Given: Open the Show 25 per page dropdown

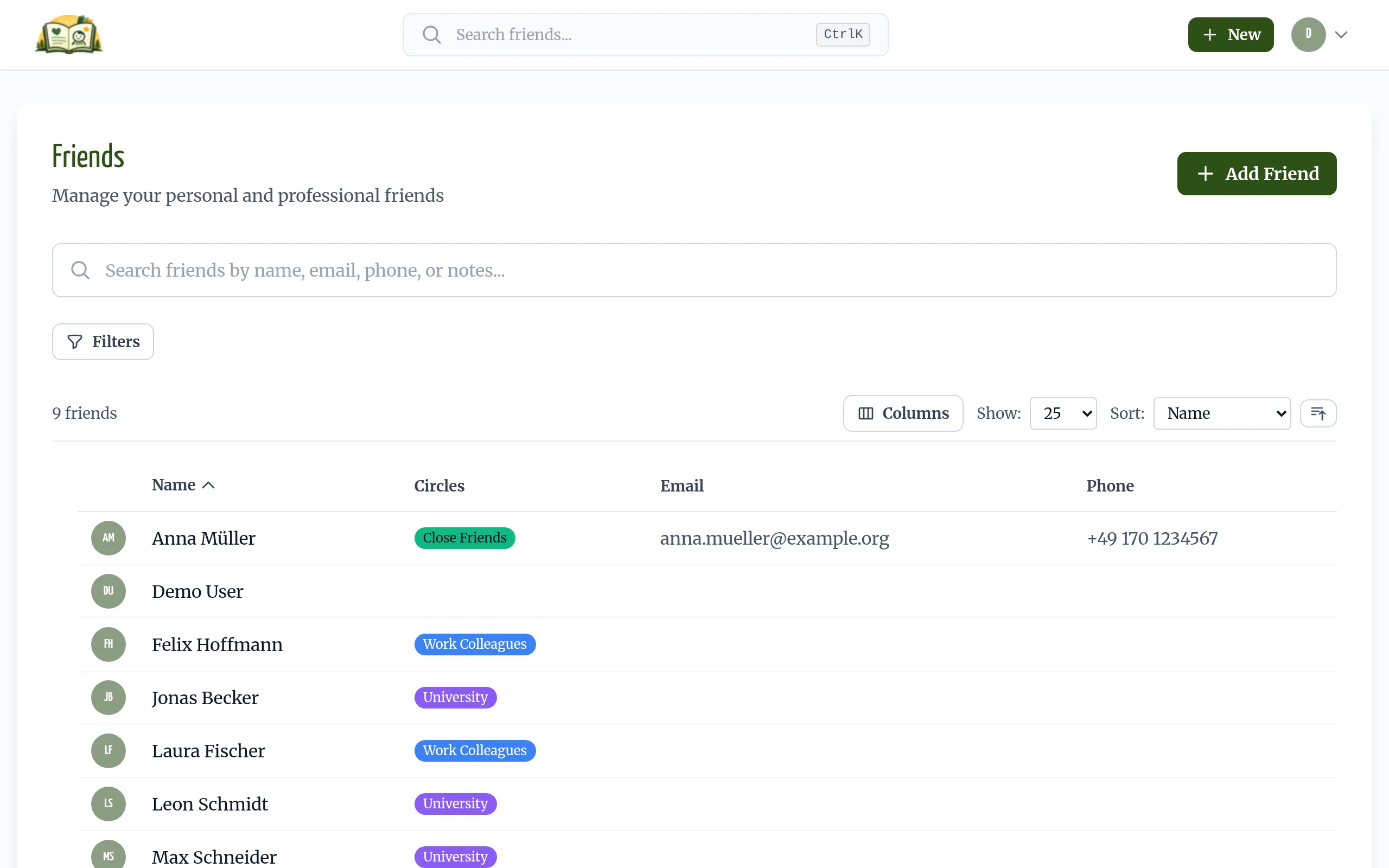Looking at the screenshot, I should (1063, 413).
